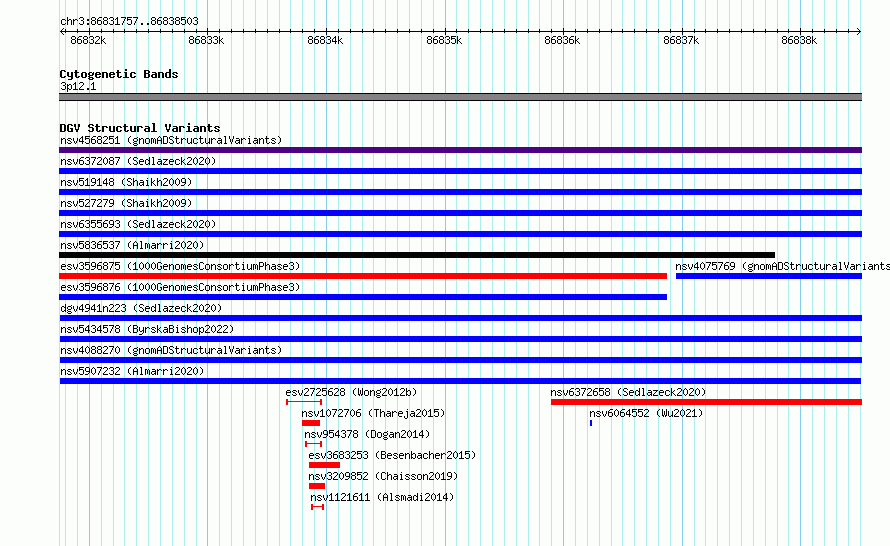Click the 86834k ruler tick label
Viewport: 890px width, 546px height.
(x=325, y=40)
